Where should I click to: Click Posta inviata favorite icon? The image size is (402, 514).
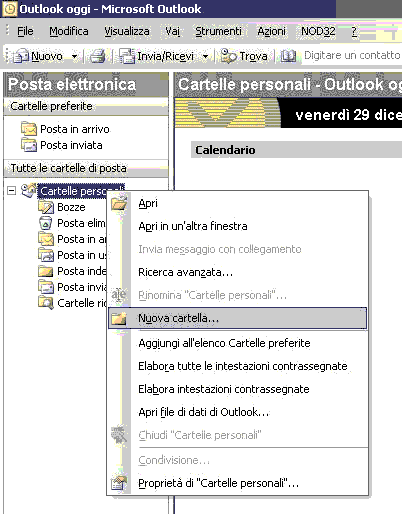pyautogui.click(x=29, y=145)
